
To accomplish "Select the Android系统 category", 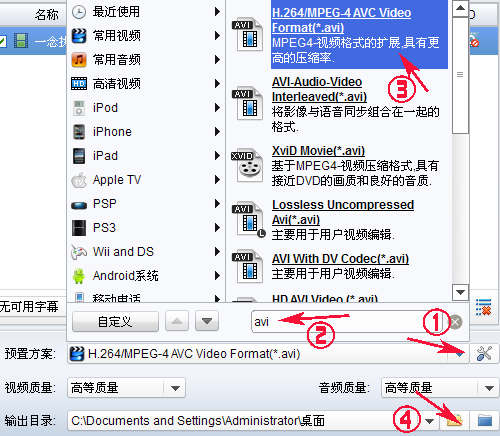I will click(x=146, y=276).
